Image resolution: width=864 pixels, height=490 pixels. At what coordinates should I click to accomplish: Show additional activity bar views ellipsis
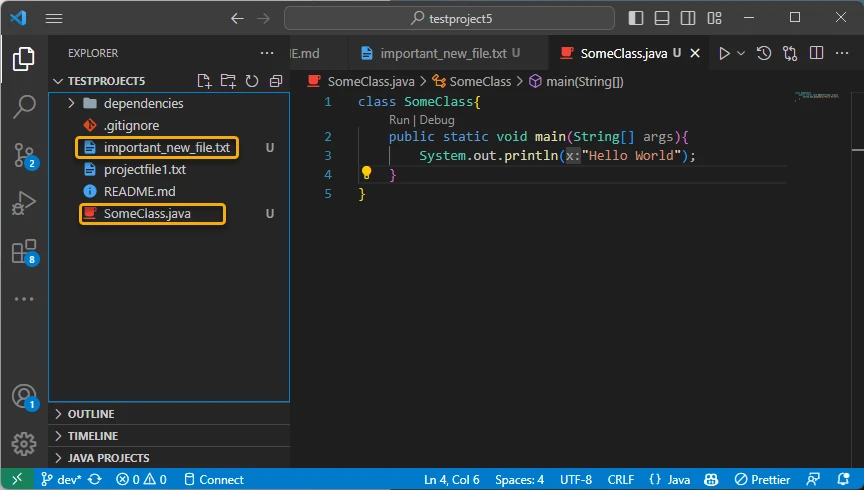coord(24,299)
